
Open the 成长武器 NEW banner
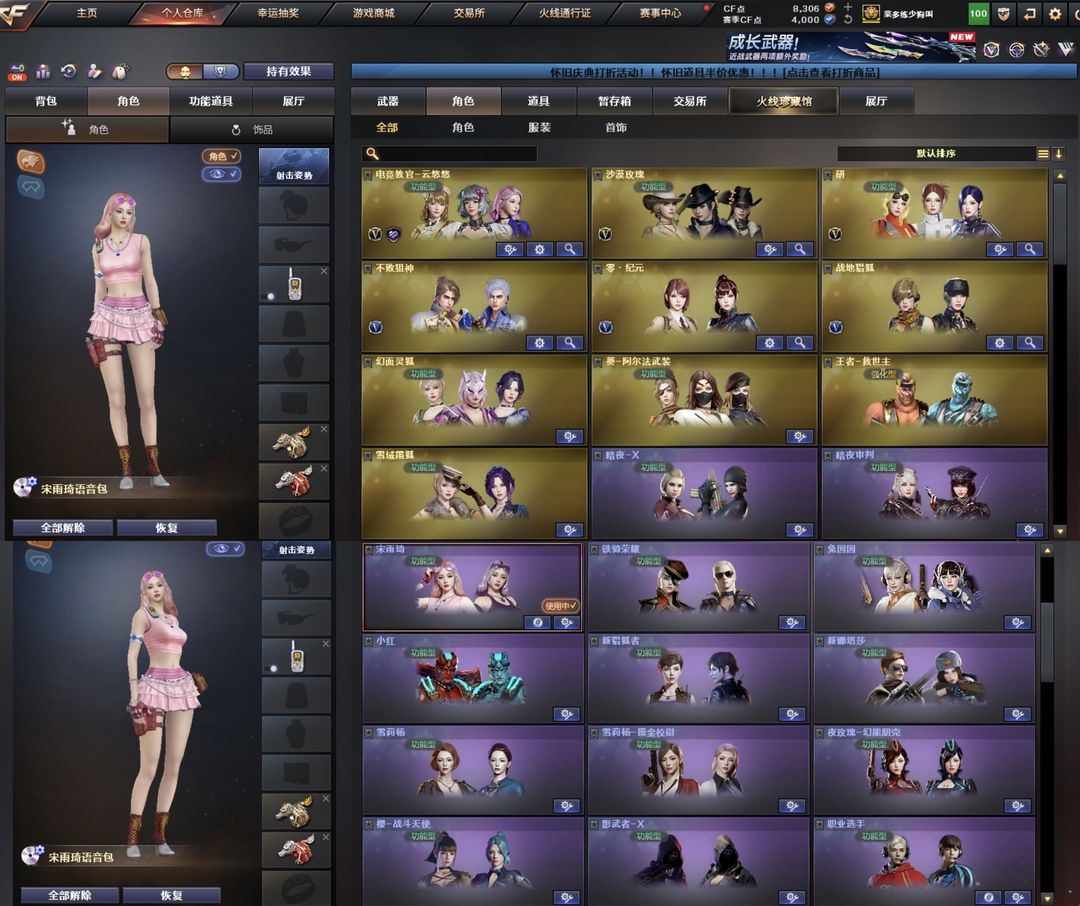pyautogui.click(x=850, y=47)
